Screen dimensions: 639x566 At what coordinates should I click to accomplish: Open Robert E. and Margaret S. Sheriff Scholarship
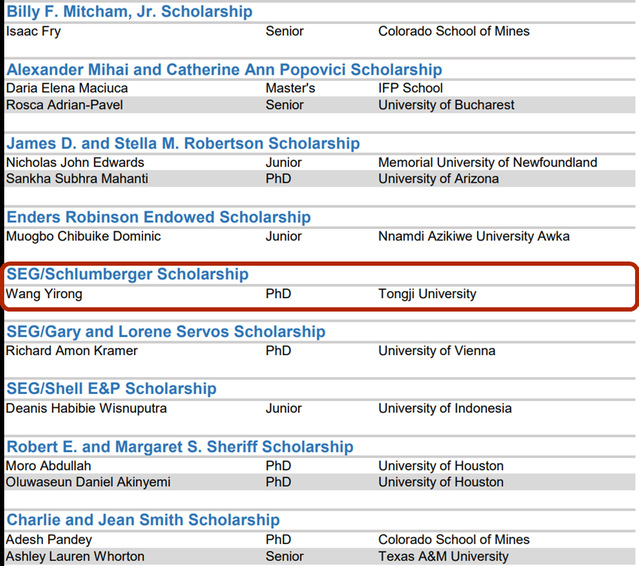pyautogui.click(x=180, y=447)
